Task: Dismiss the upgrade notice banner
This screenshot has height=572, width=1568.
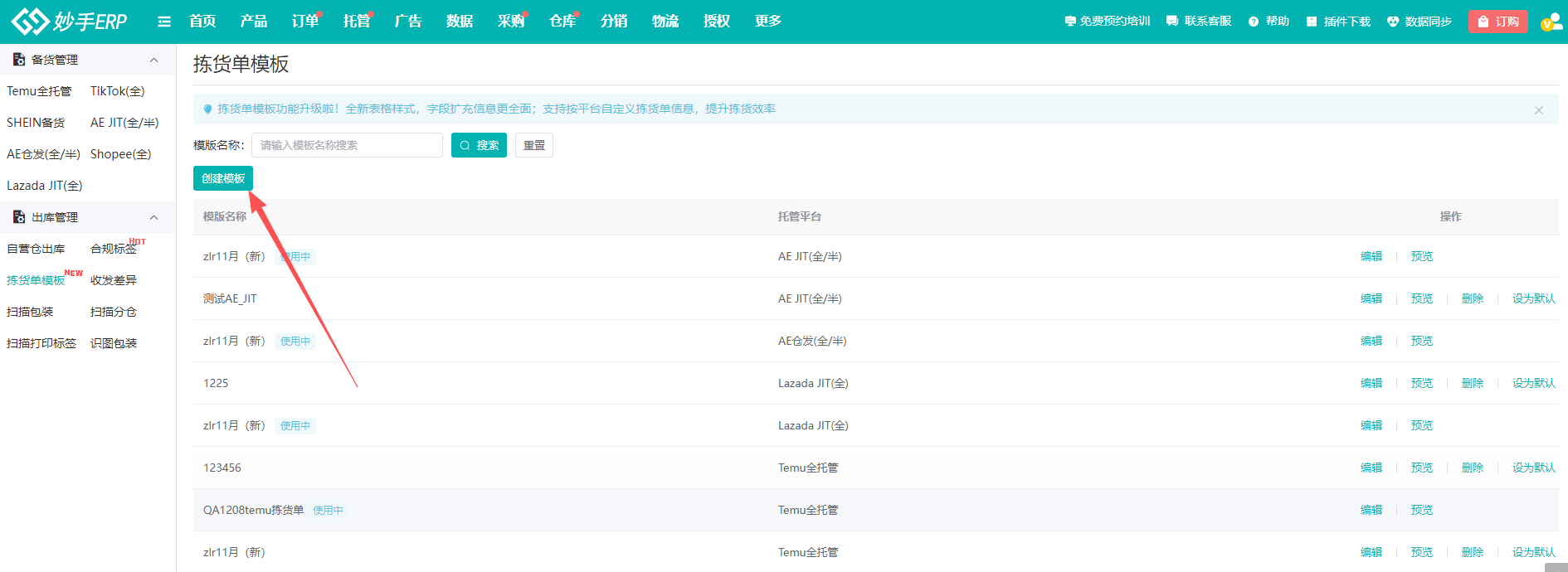Action: [1539, 110]
